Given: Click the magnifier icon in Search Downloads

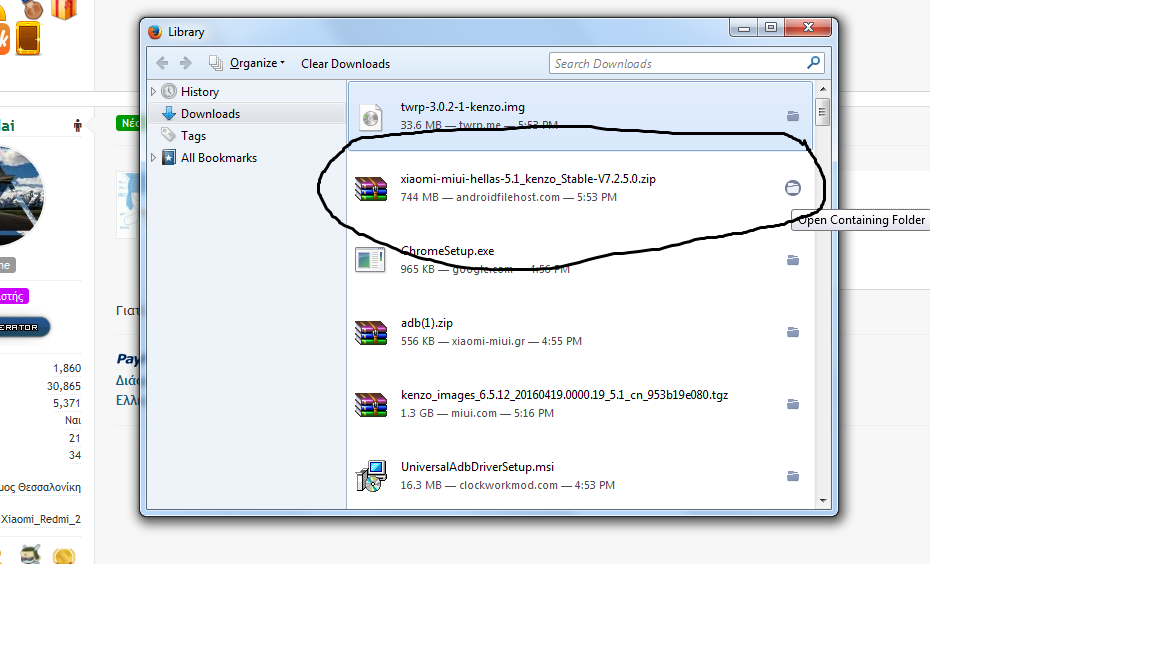Looking at the screenshot, I should [x=813, y=62].
